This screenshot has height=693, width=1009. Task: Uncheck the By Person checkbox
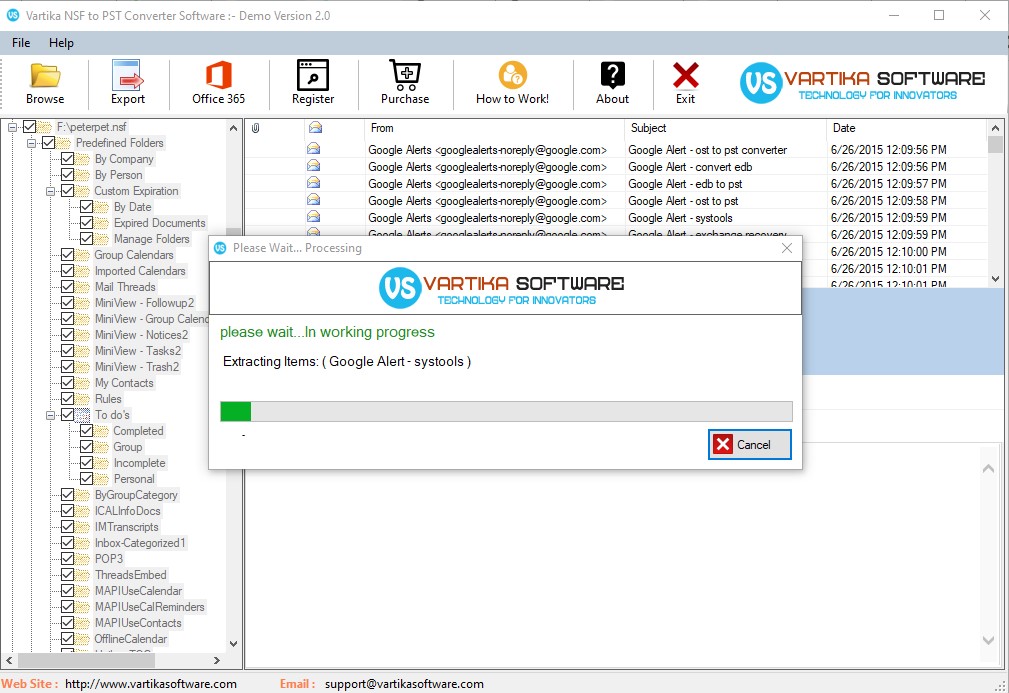(x=68, y=175)
